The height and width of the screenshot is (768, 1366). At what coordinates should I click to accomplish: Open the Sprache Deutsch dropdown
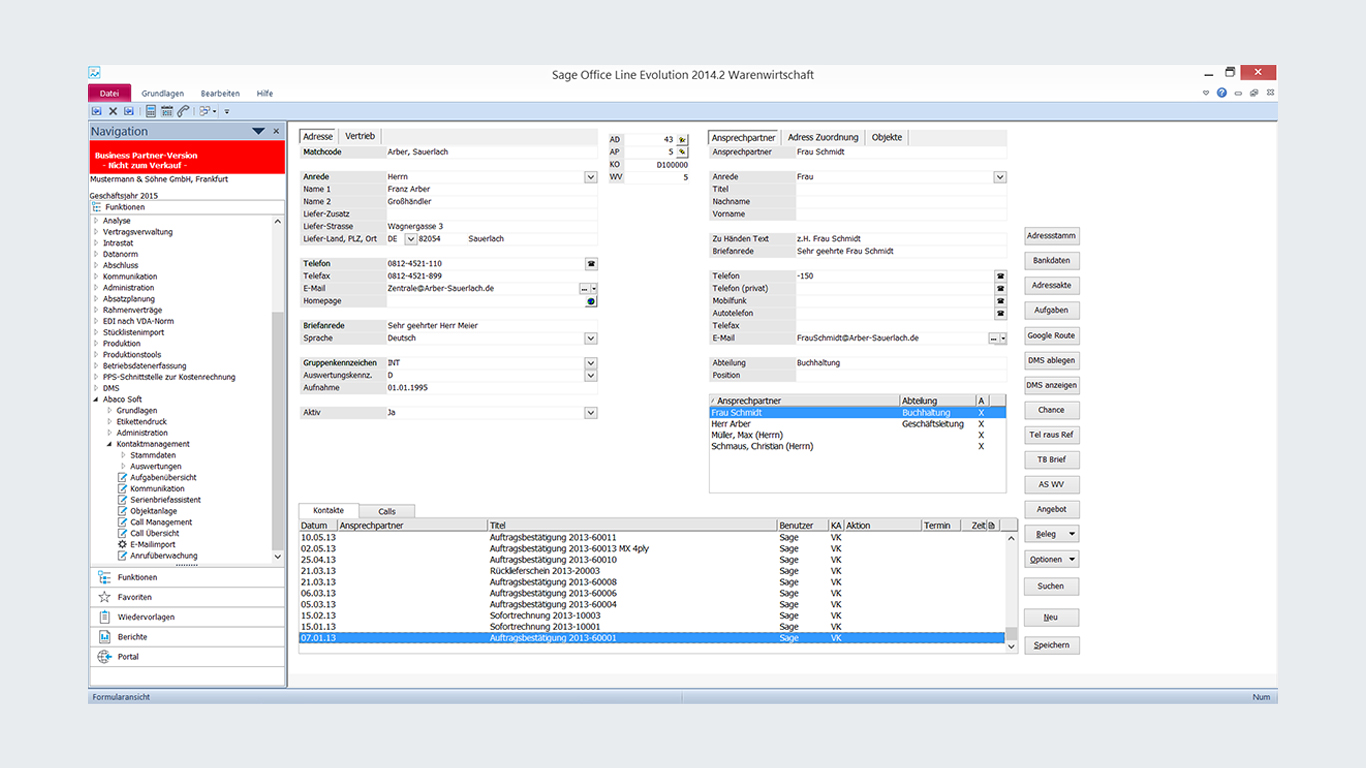point(591,339)
